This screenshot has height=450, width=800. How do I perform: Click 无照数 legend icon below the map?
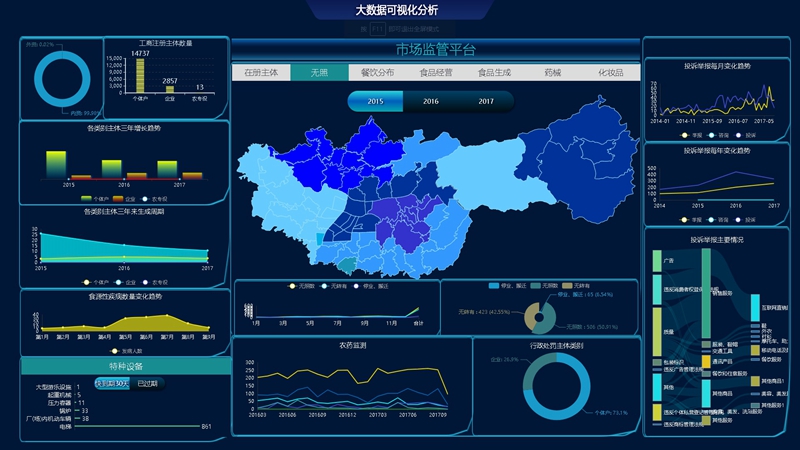point(291,286)
